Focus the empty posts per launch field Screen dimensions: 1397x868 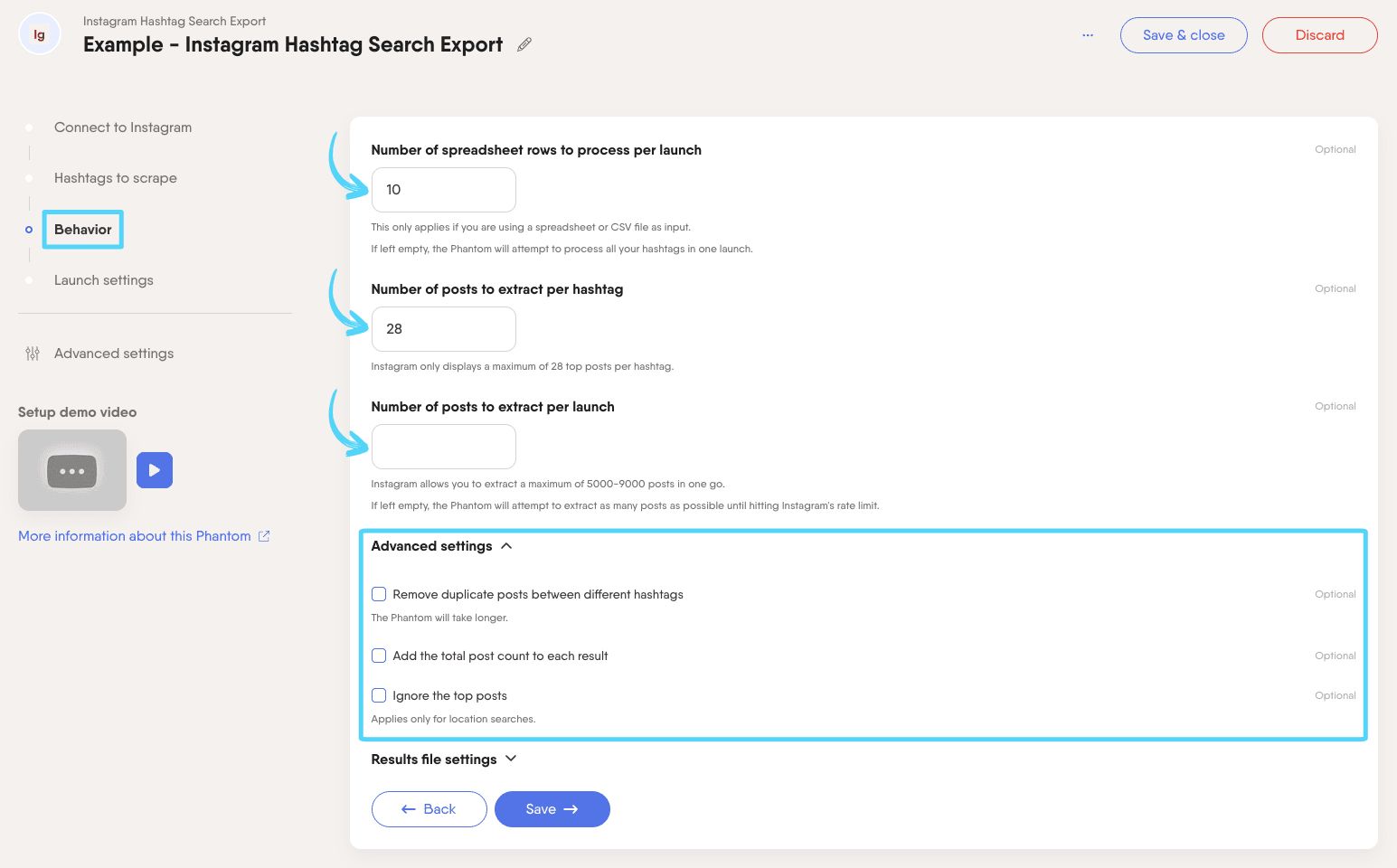click(444, 447)
